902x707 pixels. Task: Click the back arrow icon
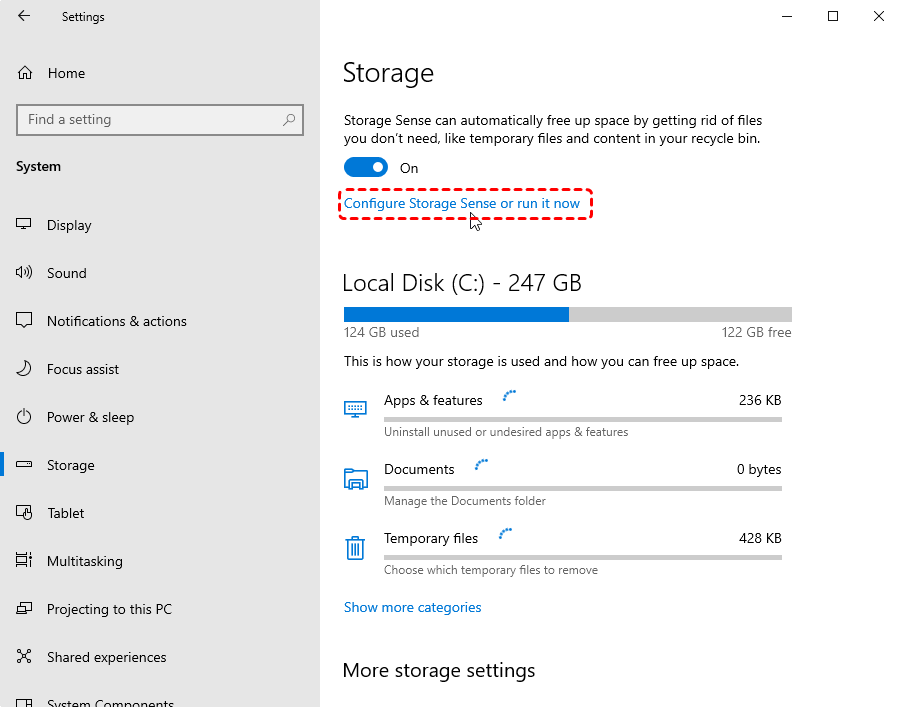click(24, 16)
